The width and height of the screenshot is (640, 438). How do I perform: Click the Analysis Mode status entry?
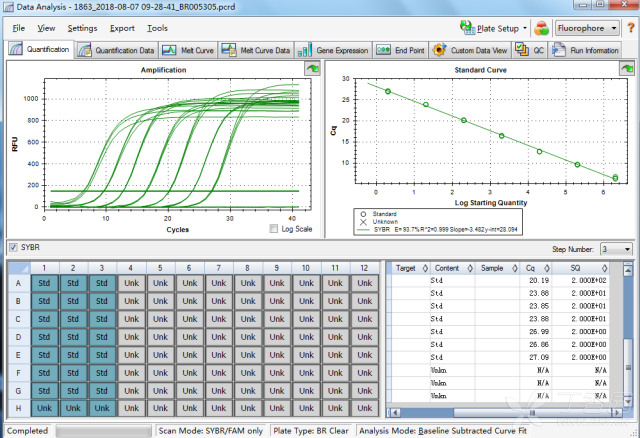coord(443,431)
